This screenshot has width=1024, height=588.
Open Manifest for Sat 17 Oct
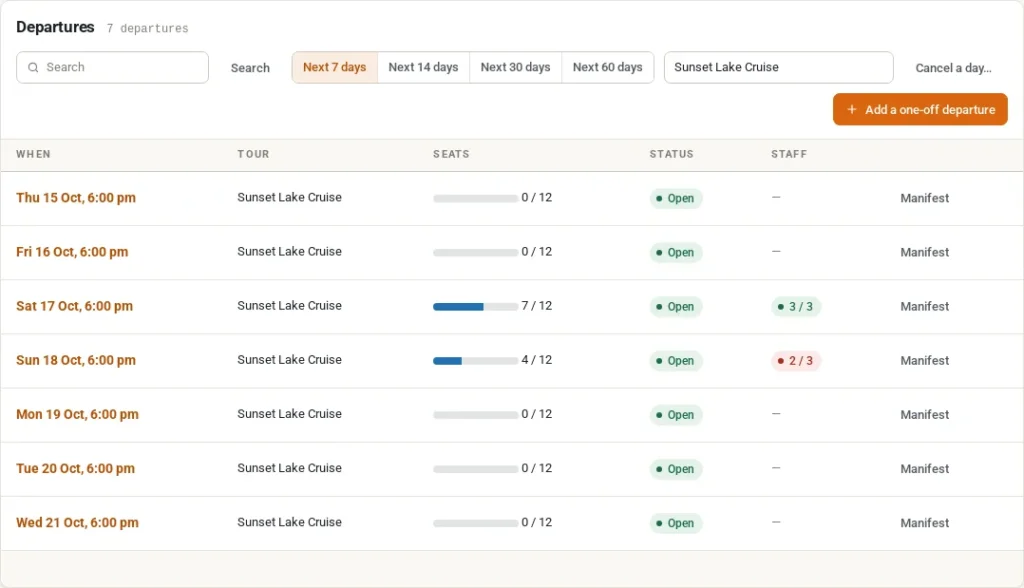[x=924, y=306]
